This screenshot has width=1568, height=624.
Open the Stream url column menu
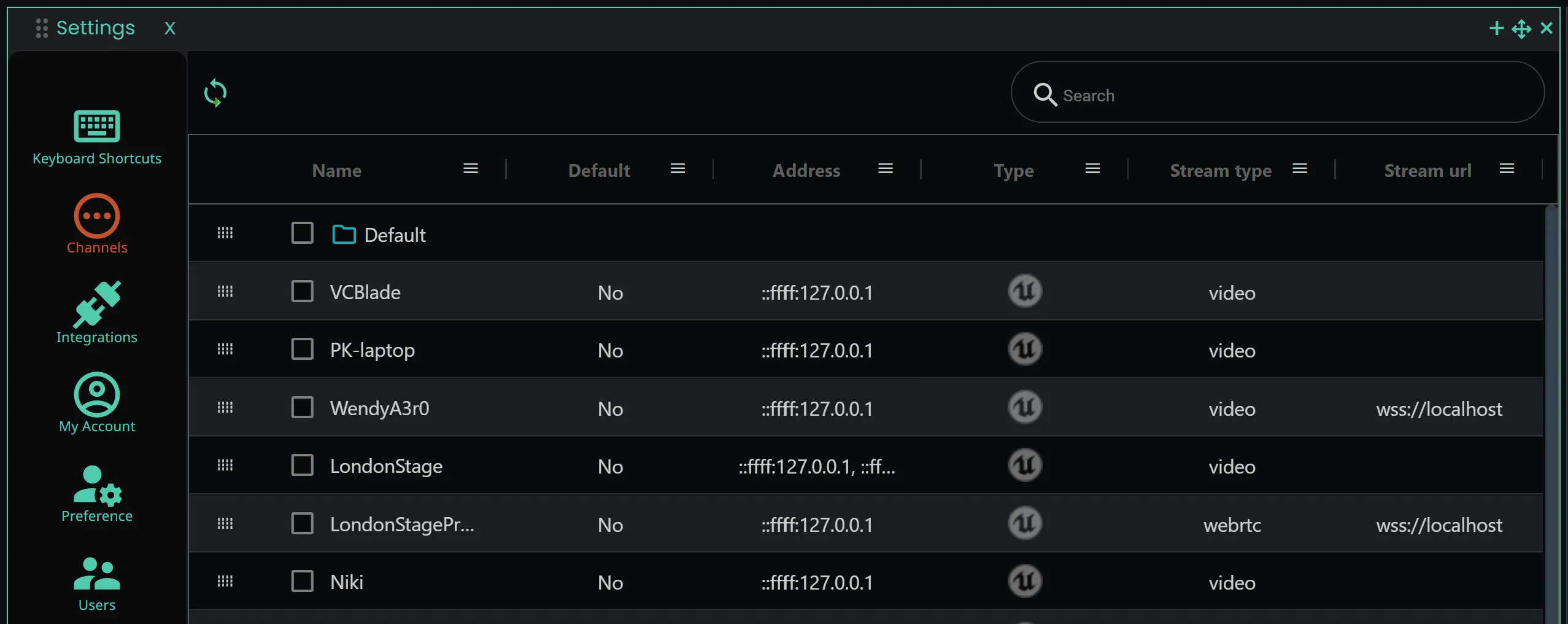point(1508,168)
